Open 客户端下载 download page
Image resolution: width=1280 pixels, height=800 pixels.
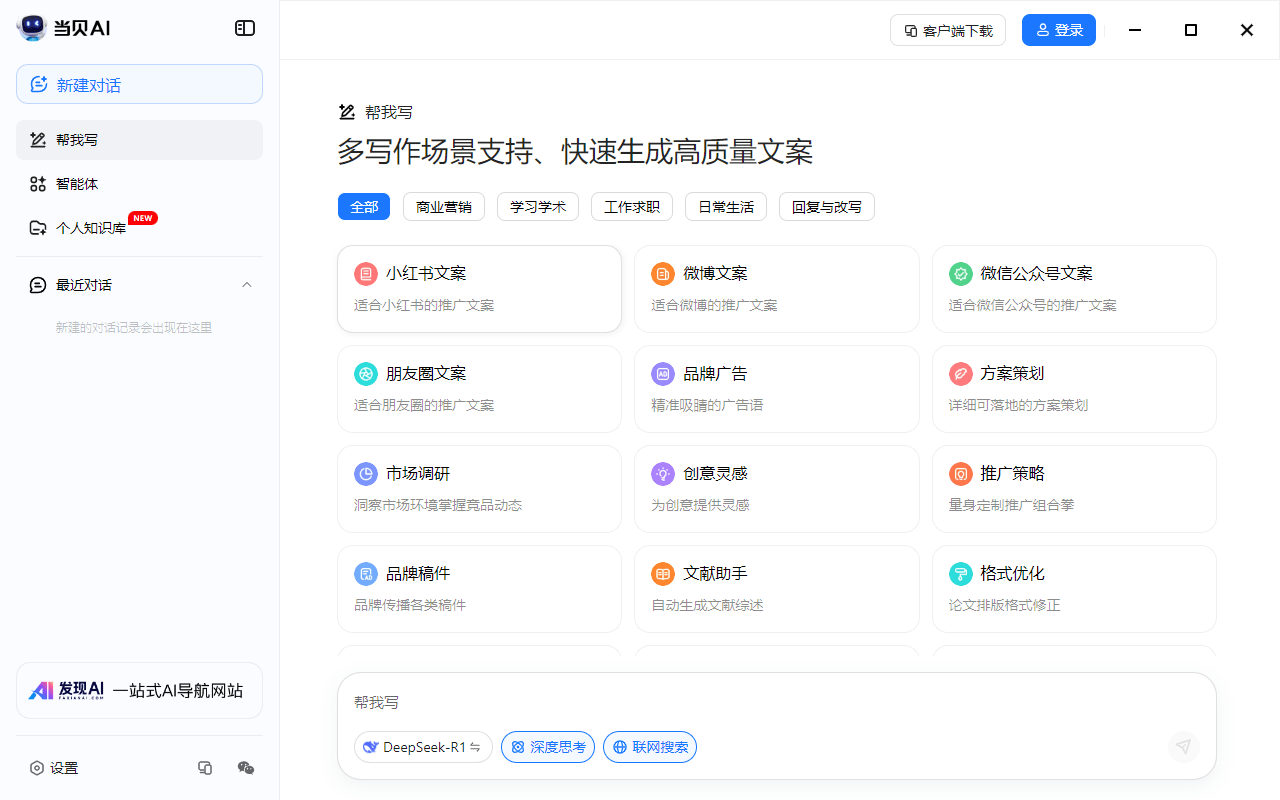947,30
